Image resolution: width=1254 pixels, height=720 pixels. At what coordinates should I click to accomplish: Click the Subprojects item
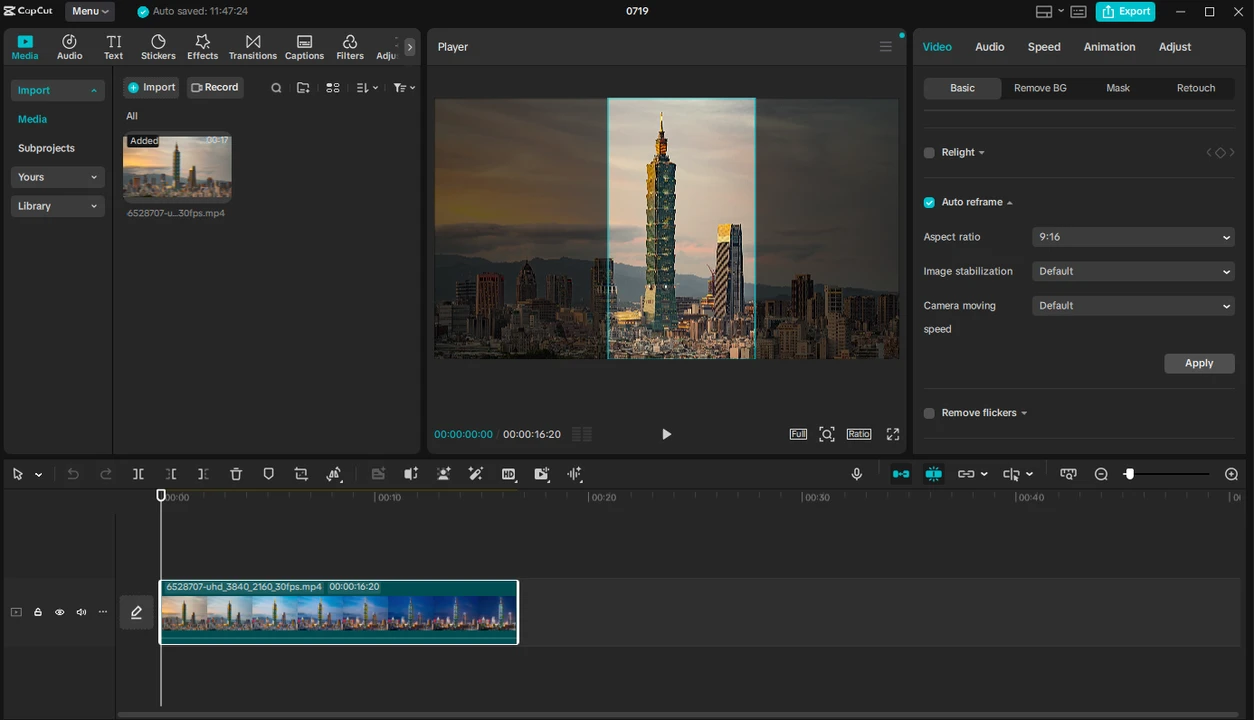pos(46,148)
